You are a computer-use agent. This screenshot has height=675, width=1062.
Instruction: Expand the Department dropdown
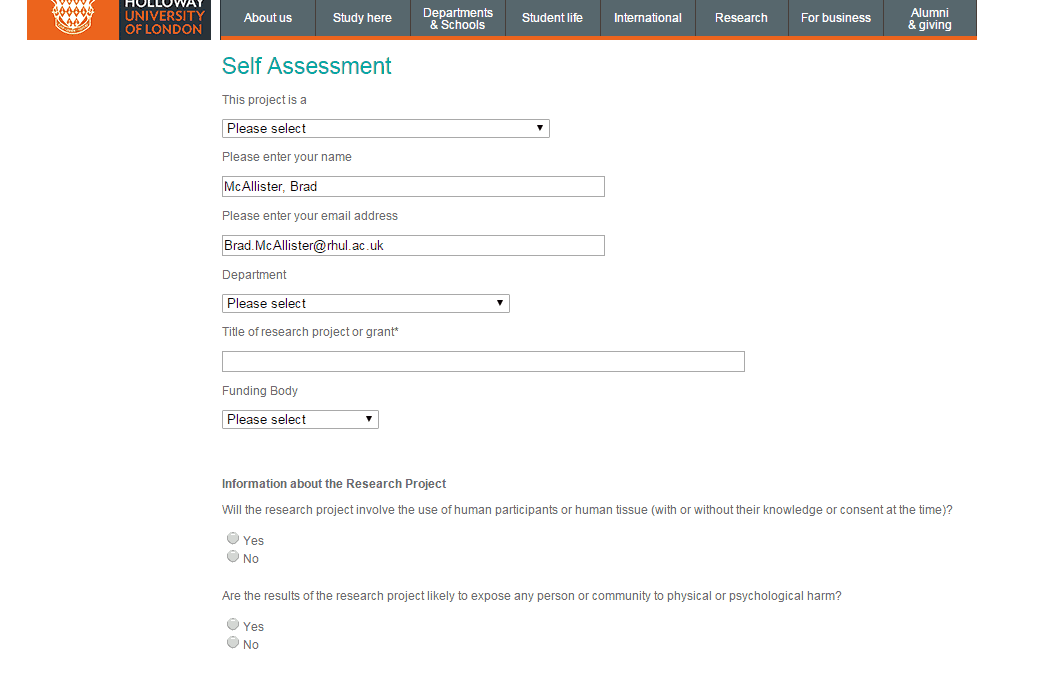click(366, 303)
